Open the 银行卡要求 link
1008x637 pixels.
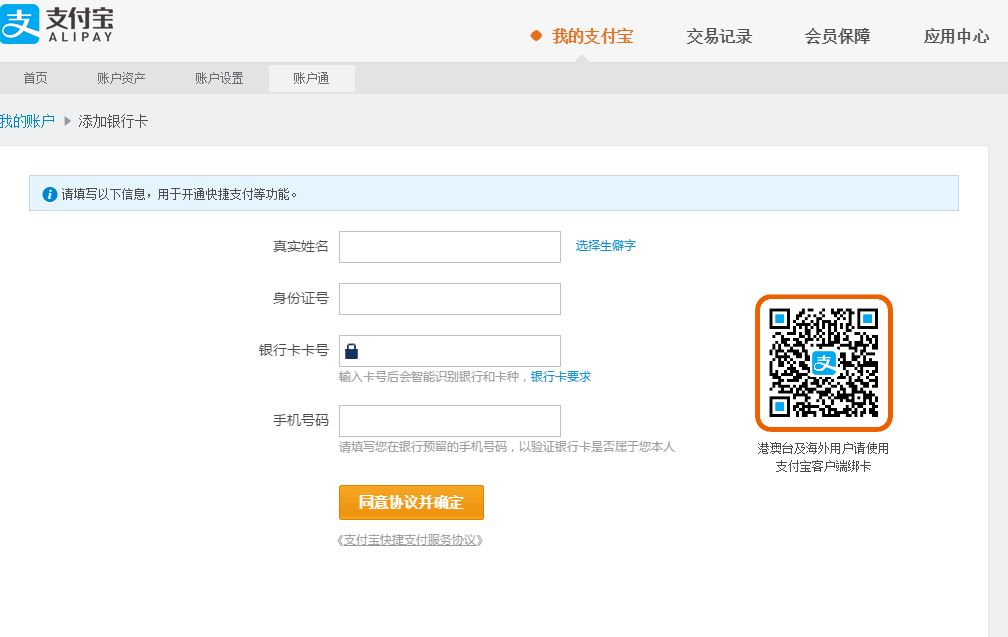[x=561, y=377]
